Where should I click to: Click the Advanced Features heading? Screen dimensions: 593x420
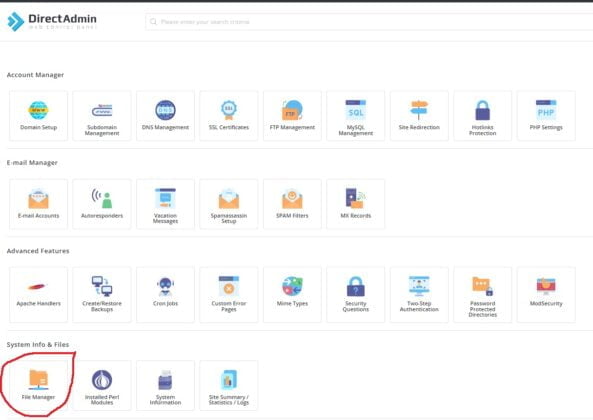38,251
